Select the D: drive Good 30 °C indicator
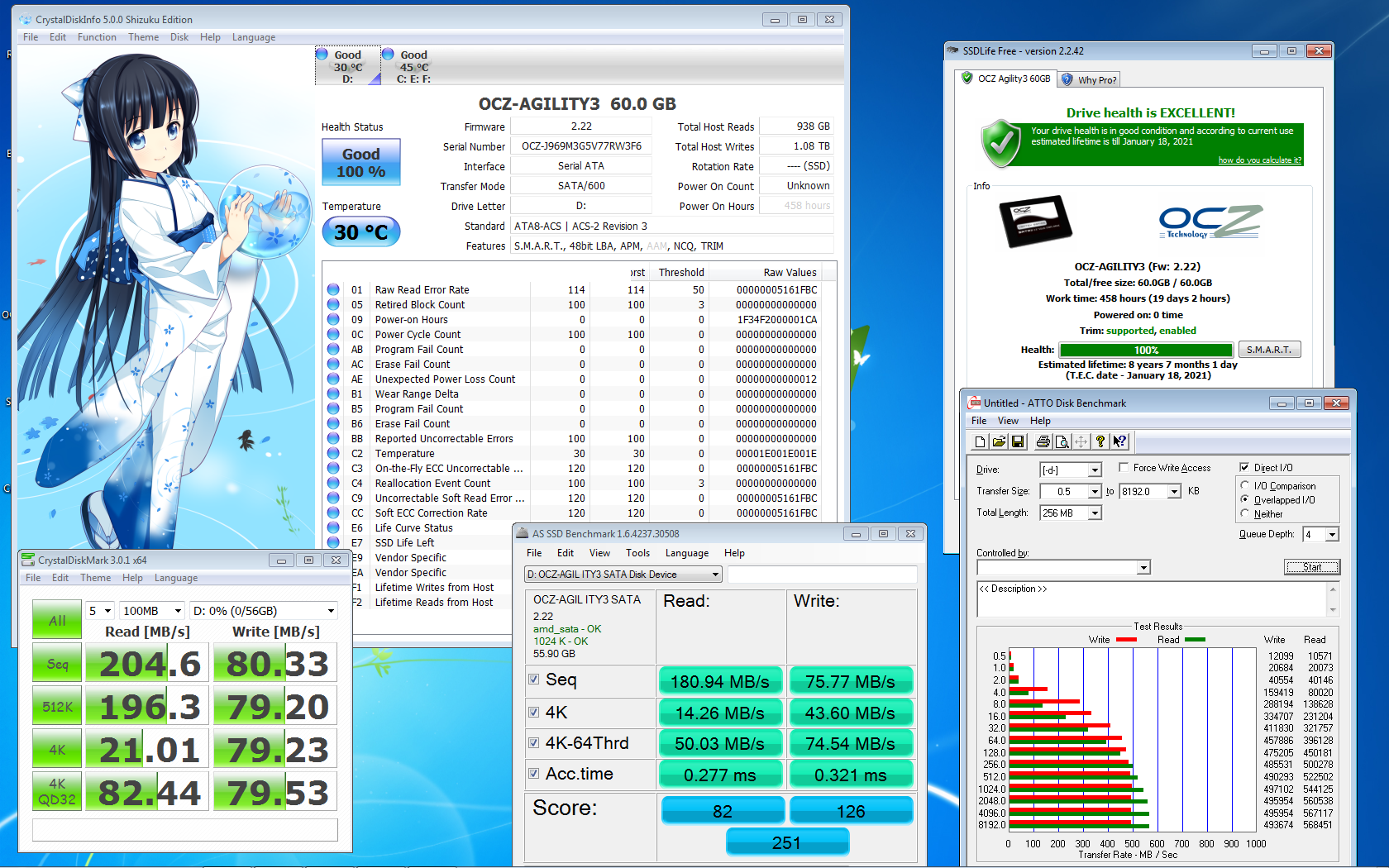The image size is (1389, 868). point(347,66)
